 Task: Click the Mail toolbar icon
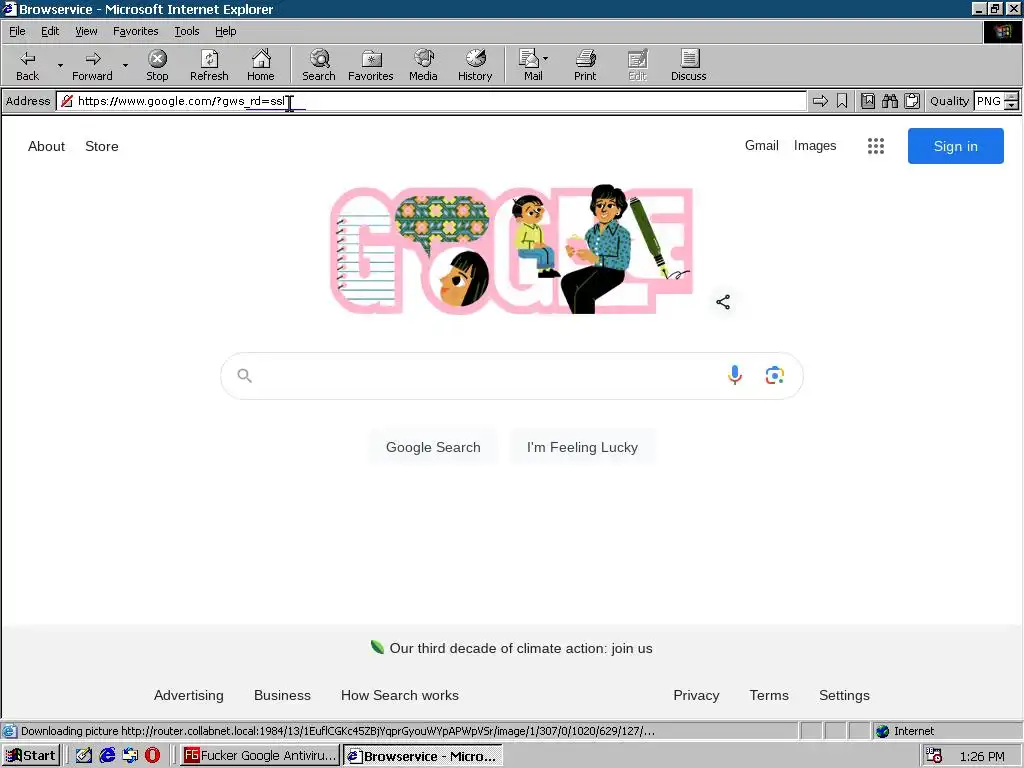coord(529,65)
